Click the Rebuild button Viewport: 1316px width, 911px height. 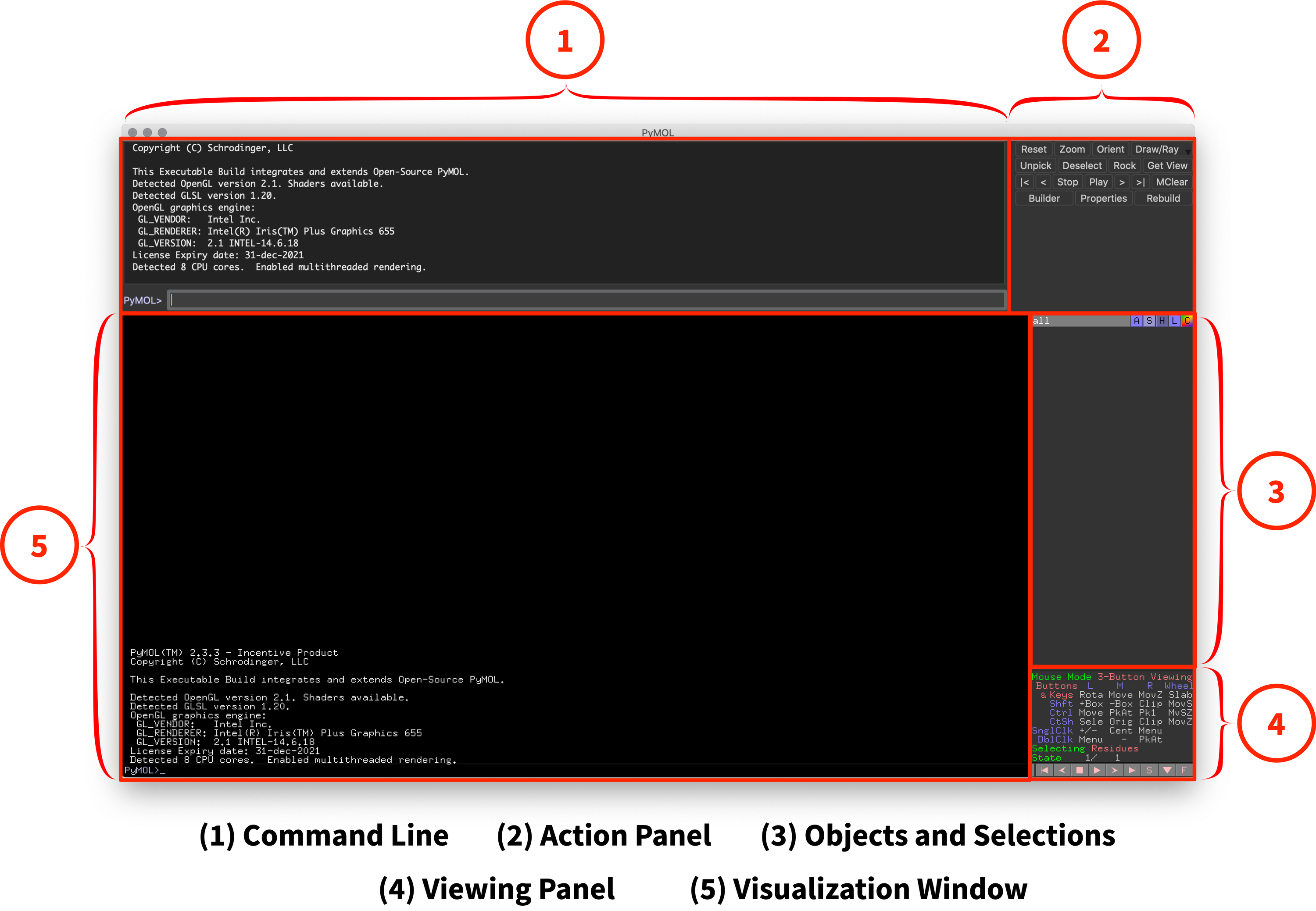[1163, 199]
